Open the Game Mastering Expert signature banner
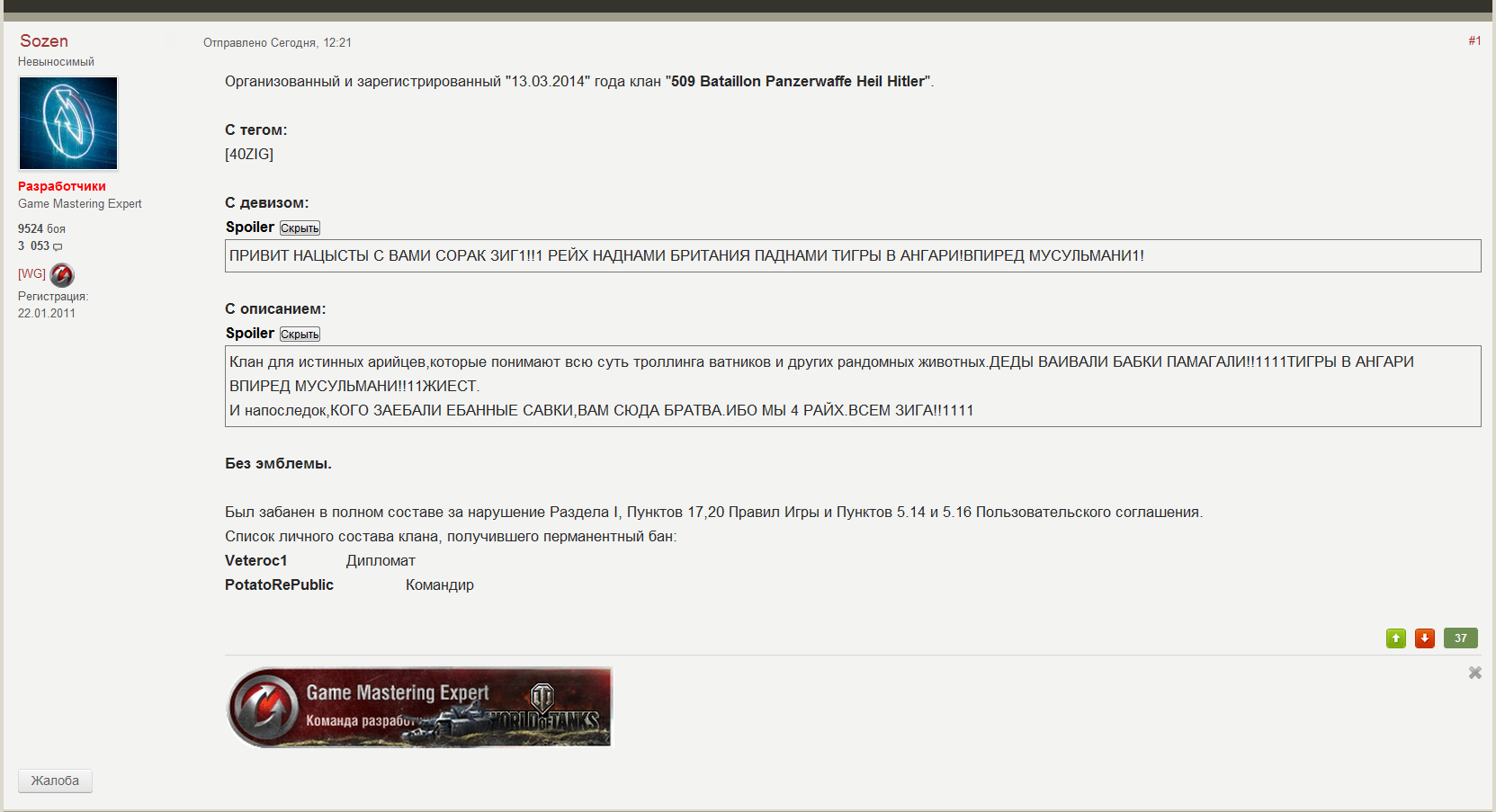This screenshot has height=812, width=1496. (x=419, y=707)
